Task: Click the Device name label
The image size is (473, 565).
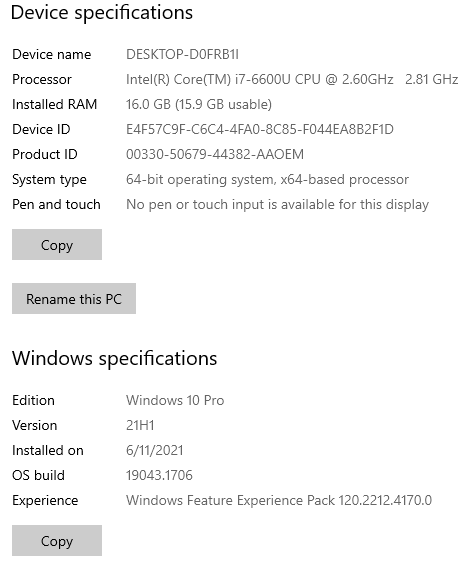Action: tap(52, 54)
